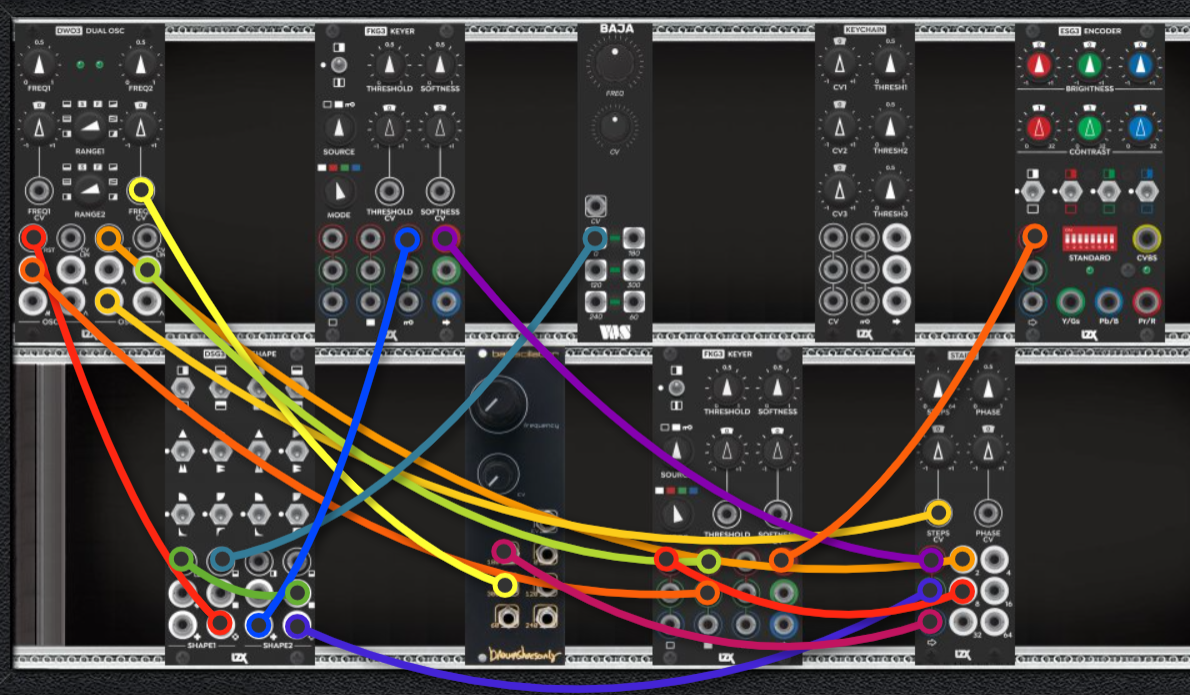Click the BAJA 180 degree output jack
The width and height of the screenshot is (1190, 695).
coord(634,238)
